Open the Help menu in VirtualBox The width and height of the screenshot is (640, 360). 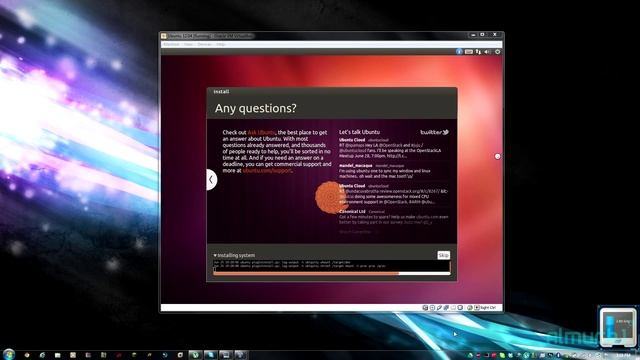coord(221,44)
